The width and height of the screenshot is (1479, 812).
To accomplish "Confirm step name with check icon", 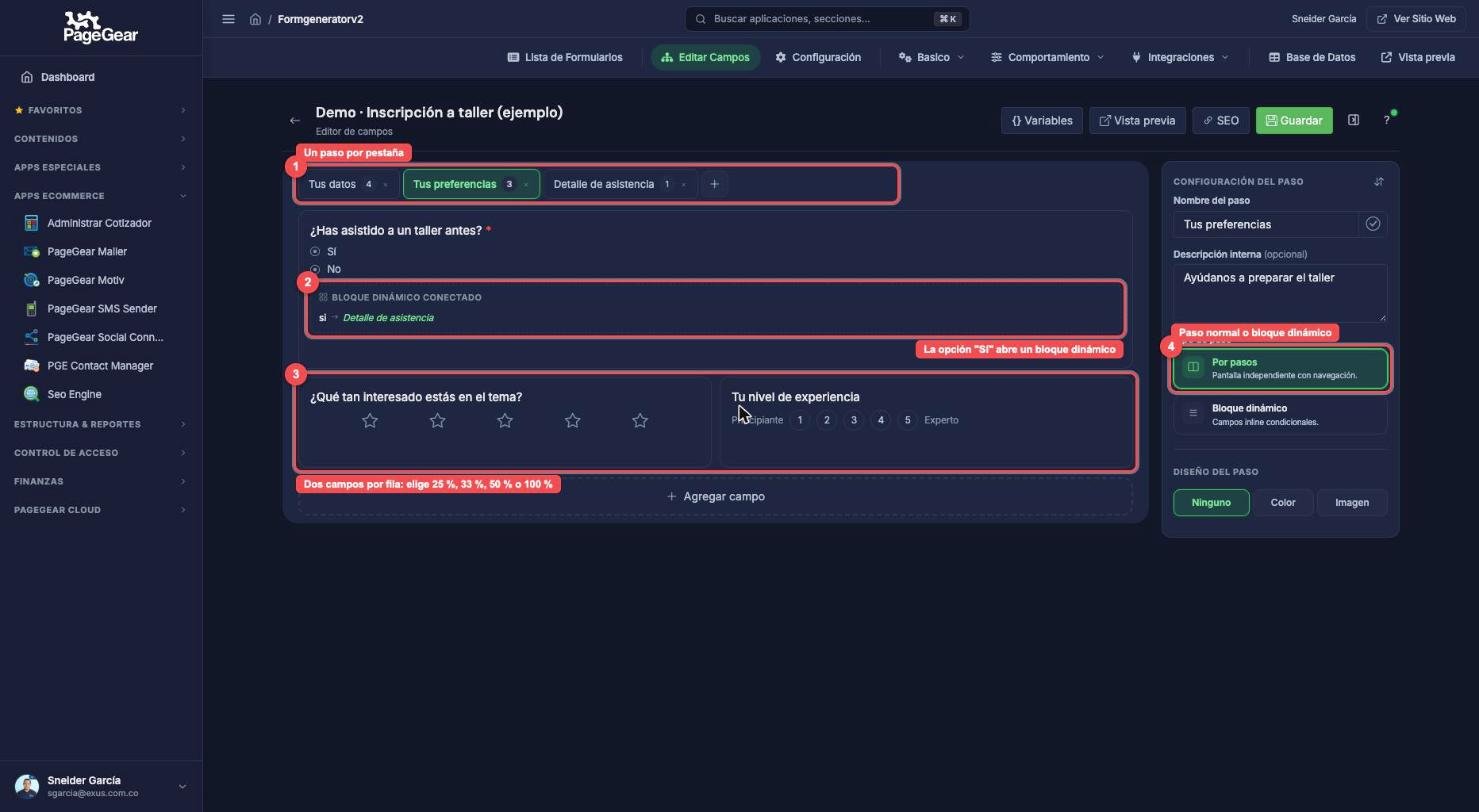I will [x=1373, y=224].
